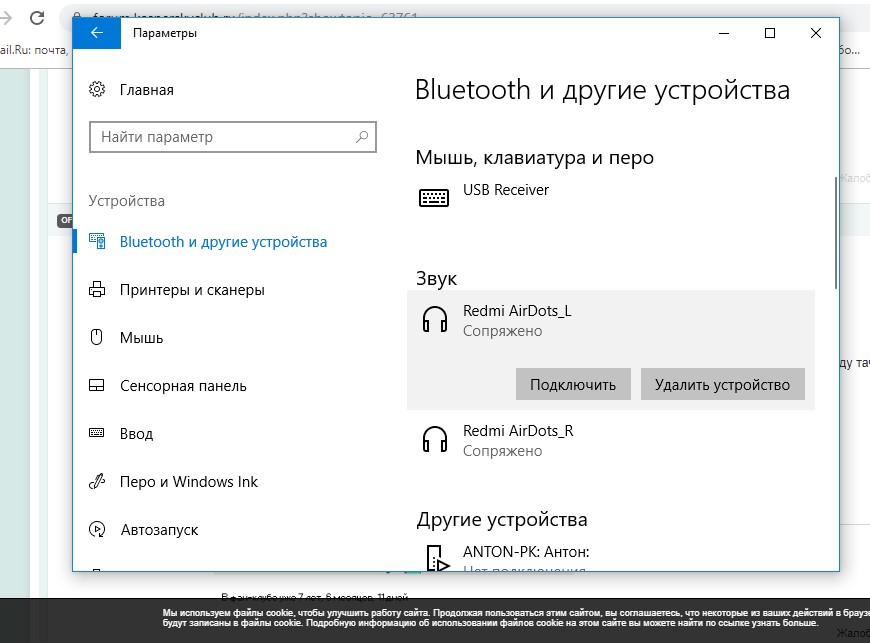Select the Redmi AirDots_L device name

pyautogui.click(x=517, y=311)
